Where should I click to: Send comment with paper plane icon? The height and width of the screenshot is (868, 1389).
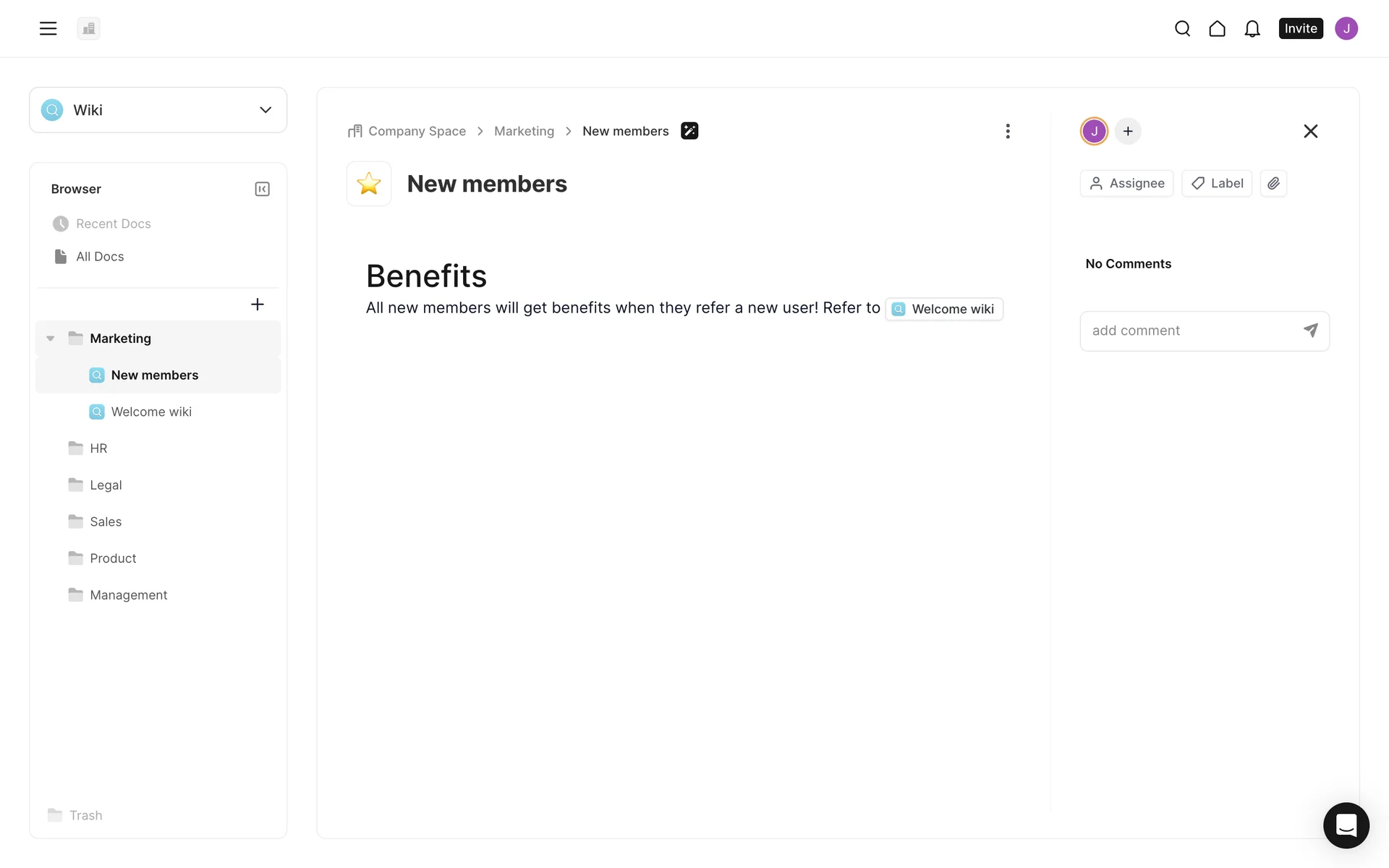(1310, 331)
